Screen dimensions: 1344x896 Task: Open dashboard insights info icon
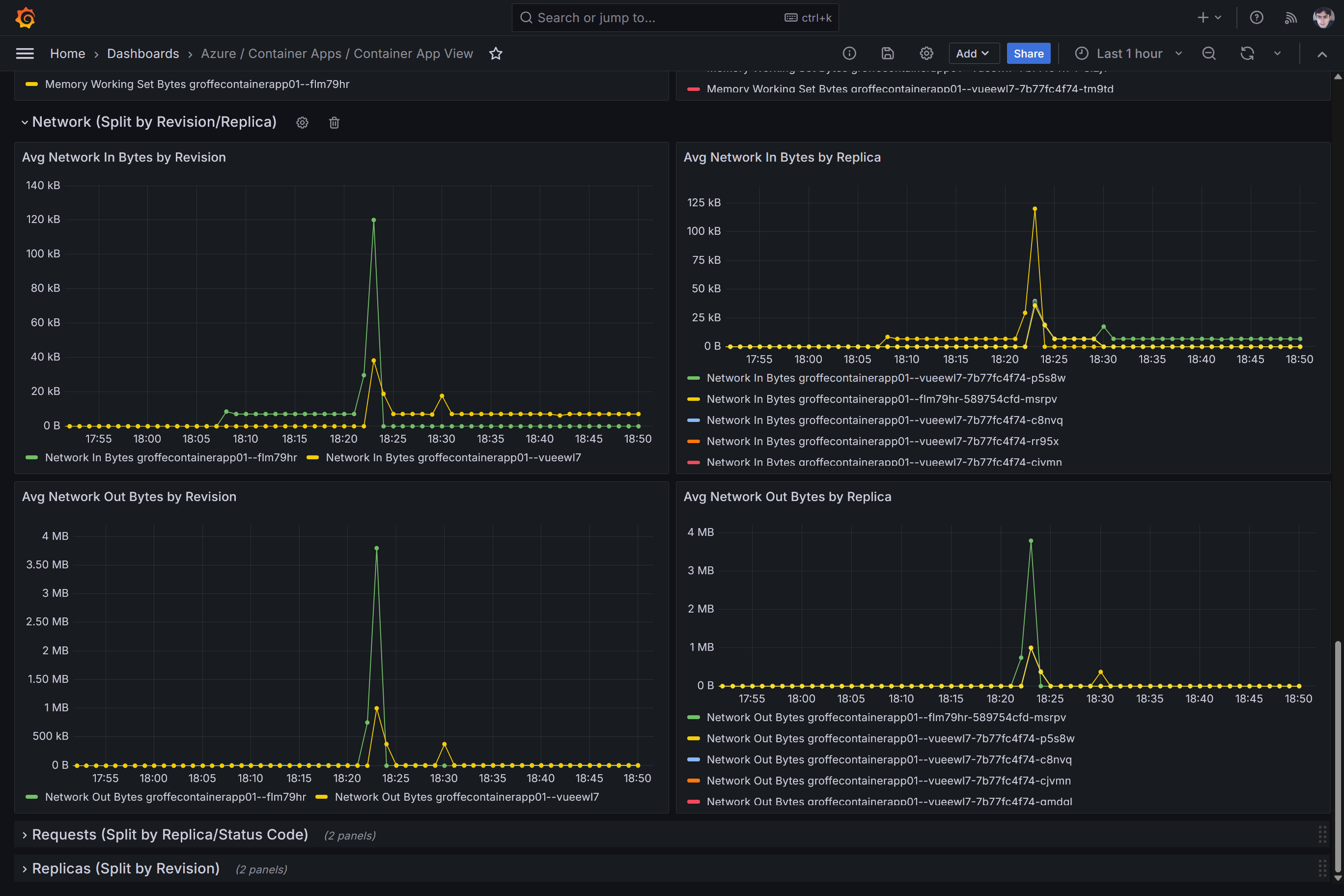(849, 54)
